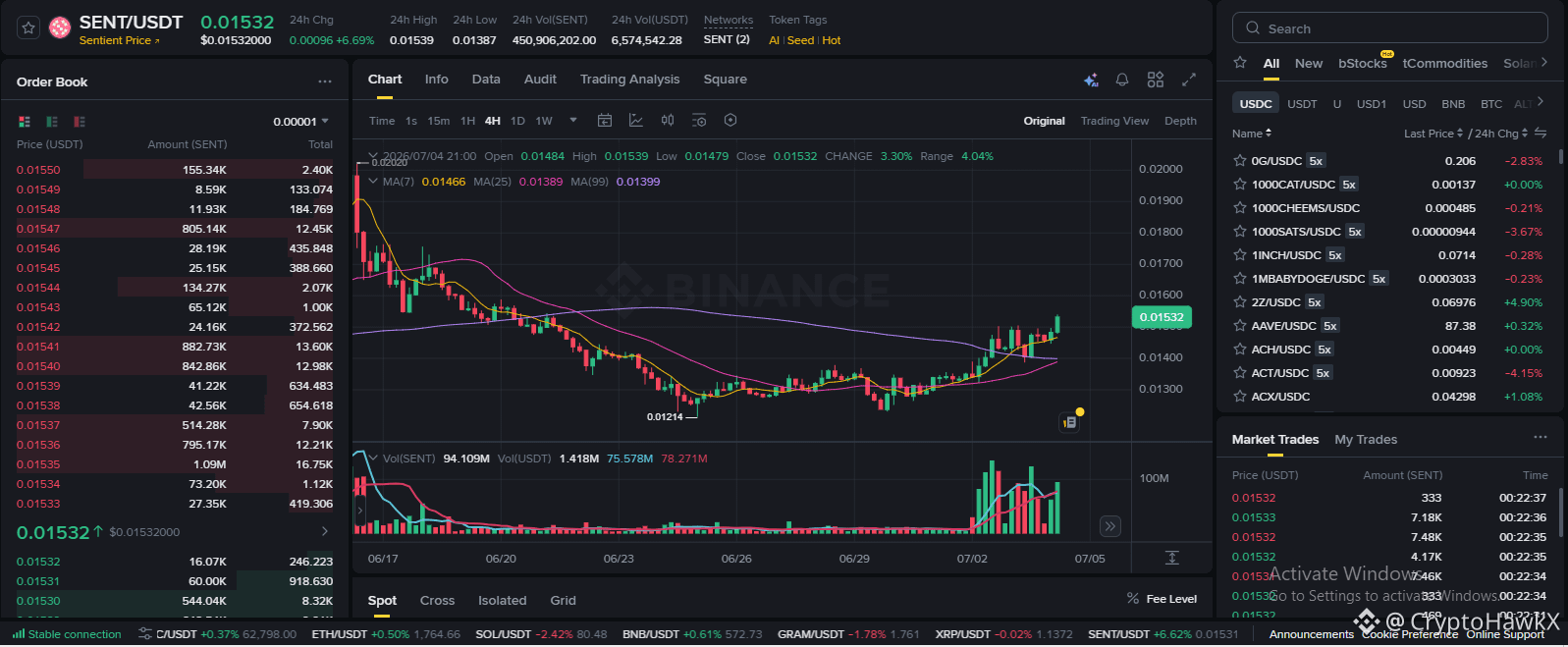Open fee level percent icon
Screen dimensions: 1568x647
(1133, 598)
